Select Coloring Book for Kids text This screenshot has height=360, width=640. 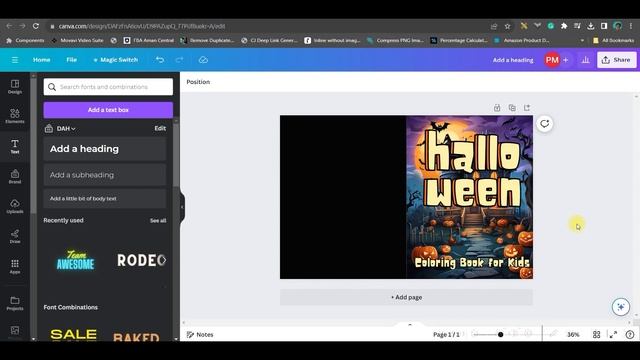(x=472, y=262)
